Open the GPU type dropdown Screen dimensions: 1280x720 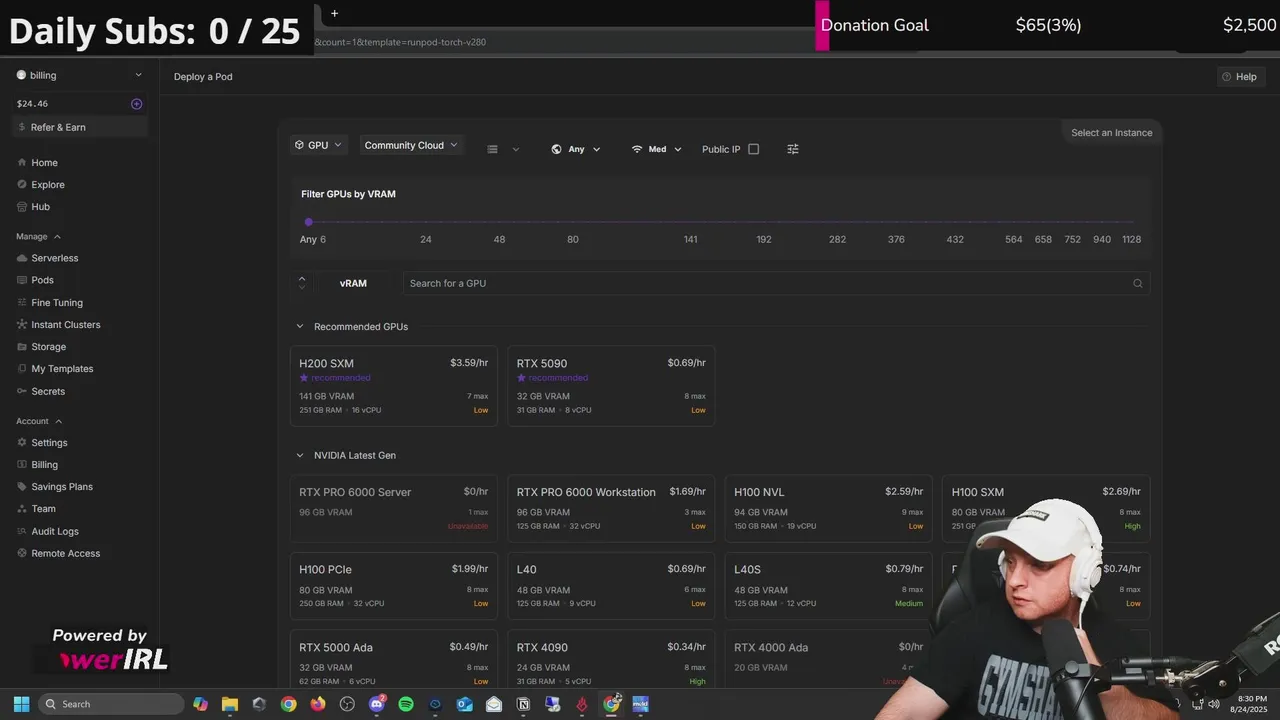318,145
